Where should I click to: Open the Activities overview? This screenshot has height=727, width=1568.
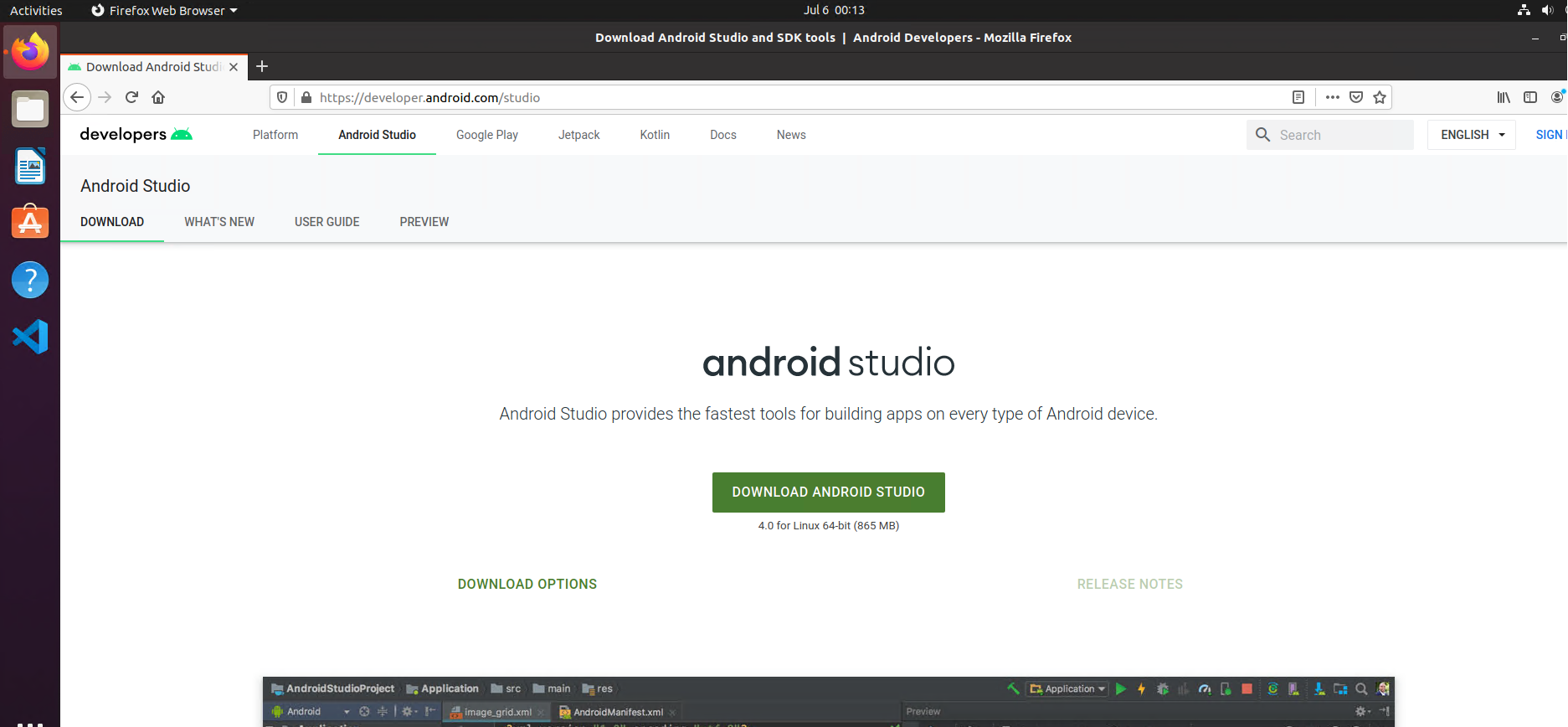coord(36,10)
